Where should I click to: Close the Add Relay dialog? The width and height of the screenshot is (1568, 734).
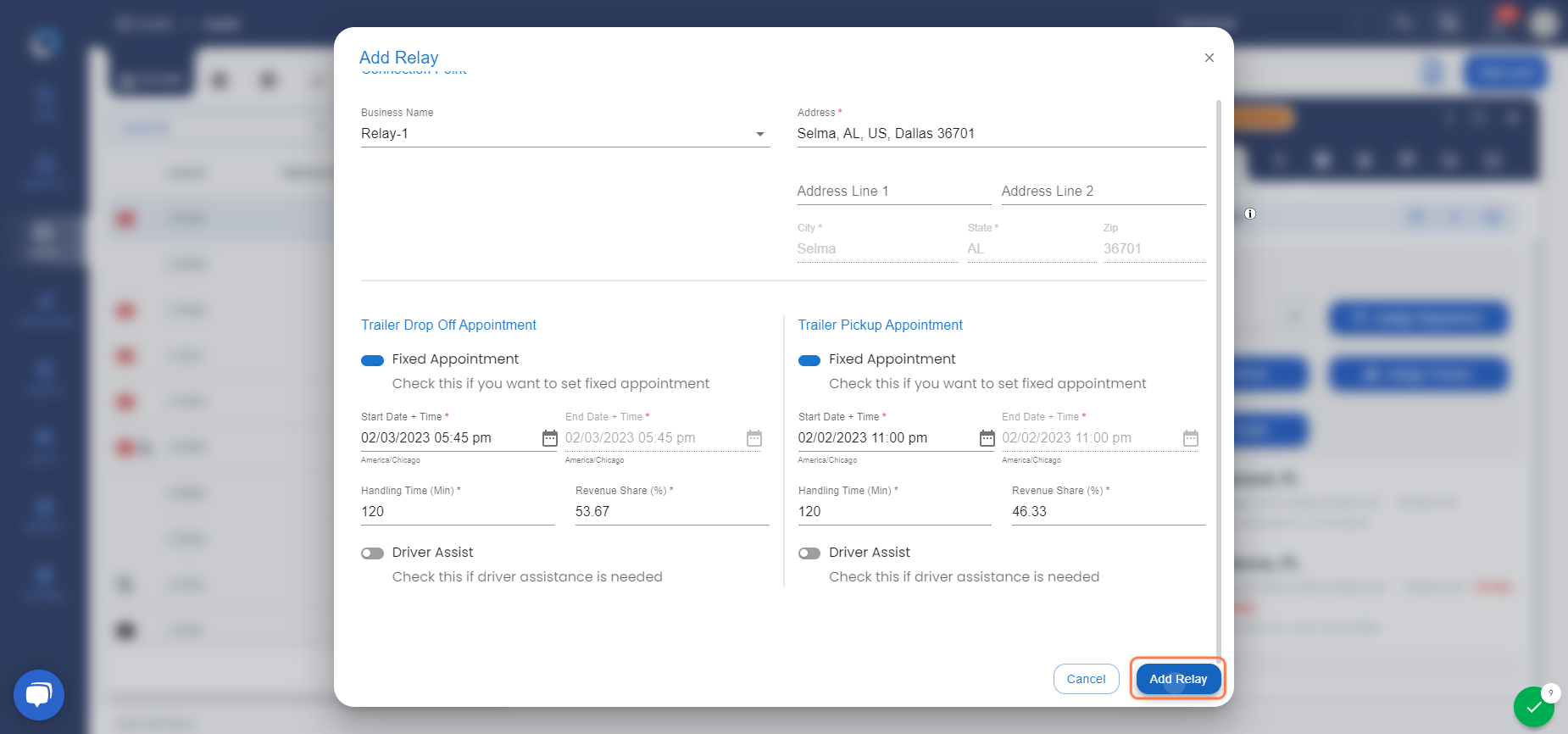point(1209,58)
